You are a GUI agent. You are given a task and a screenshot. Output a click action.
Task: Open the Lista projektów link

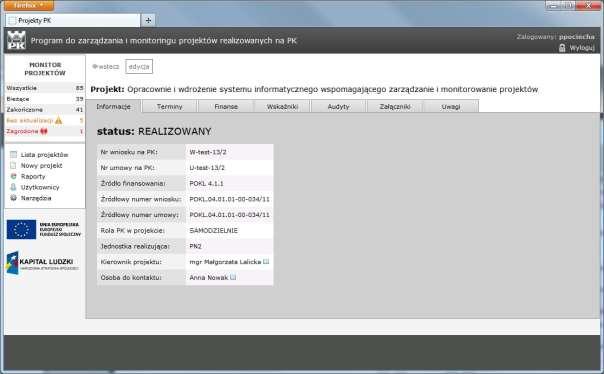point(44,154)
